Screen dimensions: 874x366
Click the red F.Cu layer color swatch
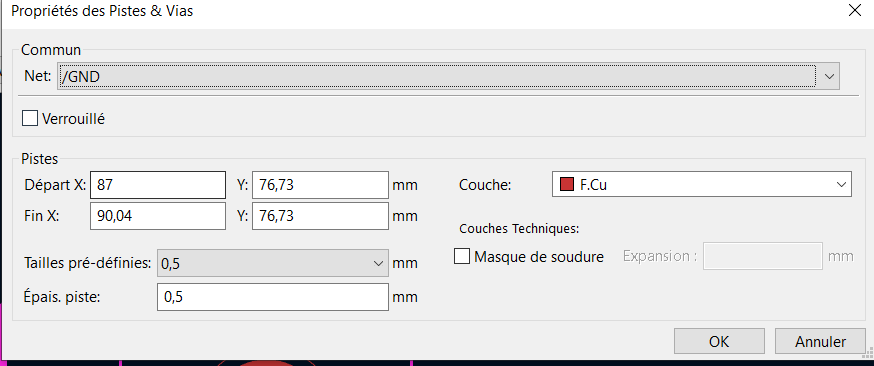[567, 185]
